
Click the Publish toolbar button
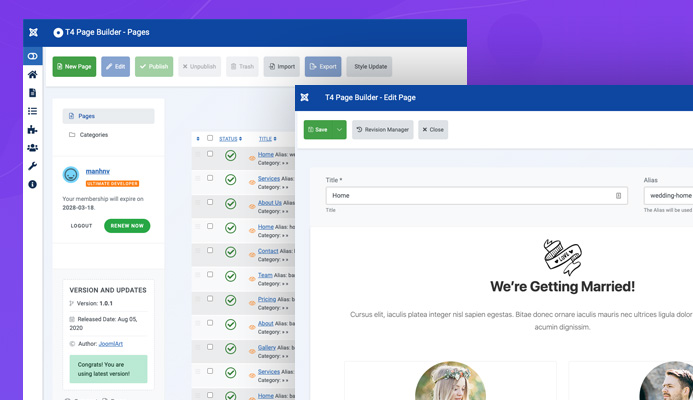pyautogui.click(x=154, y=66)
